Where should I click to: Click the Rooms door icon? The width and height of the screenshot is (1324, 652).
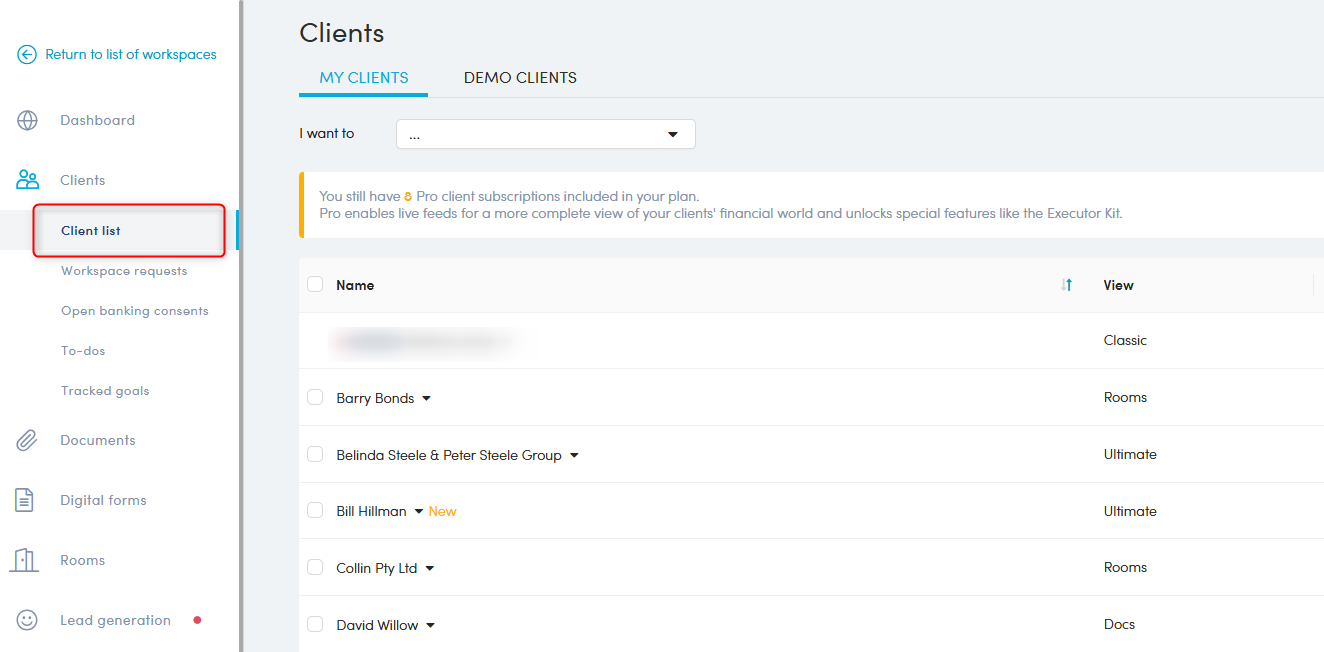(25, 560)
